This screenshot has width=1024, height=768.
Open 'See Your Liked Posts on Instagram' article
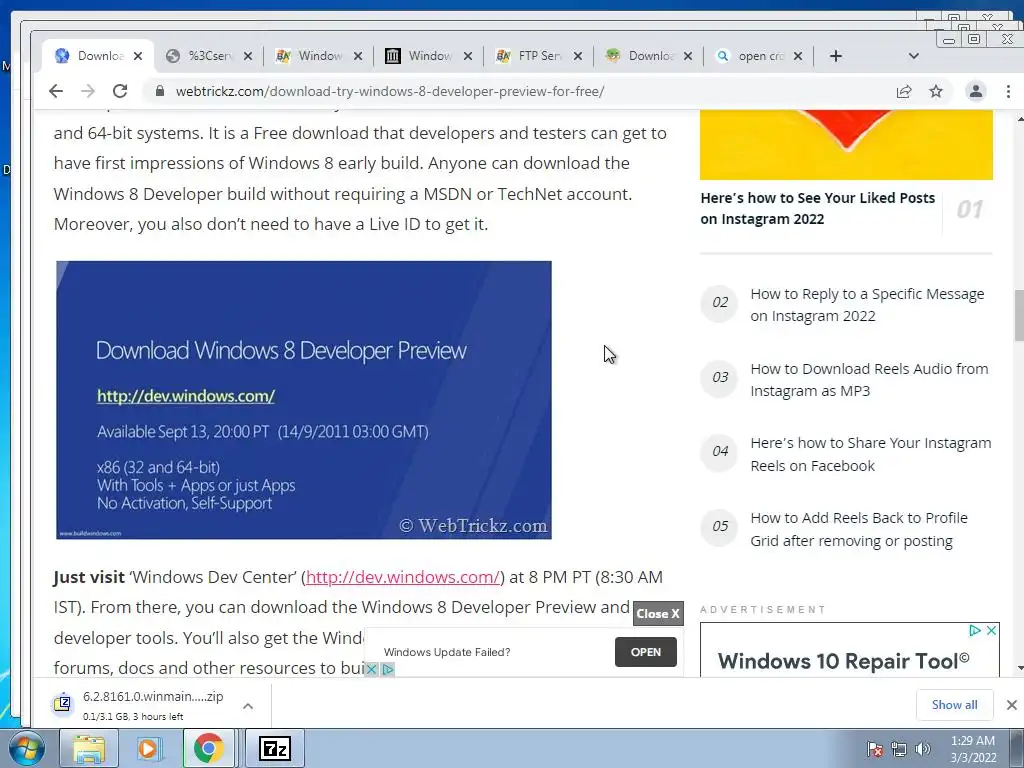coord(818,208)
